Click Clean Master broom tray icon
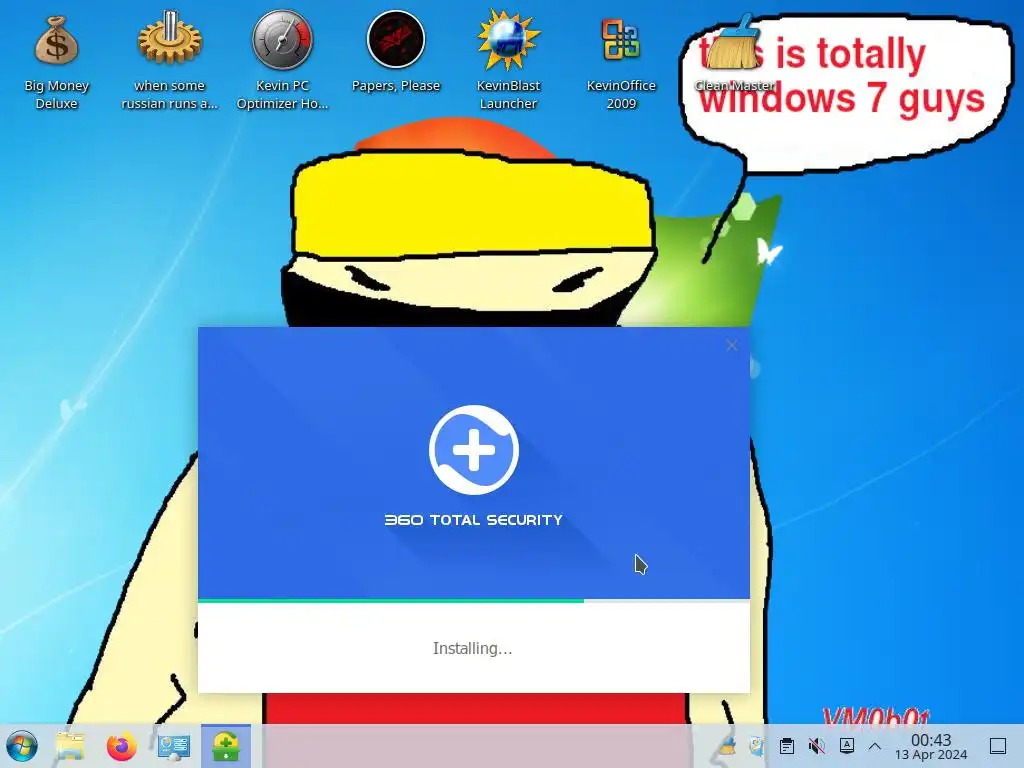The height and width of the screenshot is (768, 1024). [x=726, y=745]
